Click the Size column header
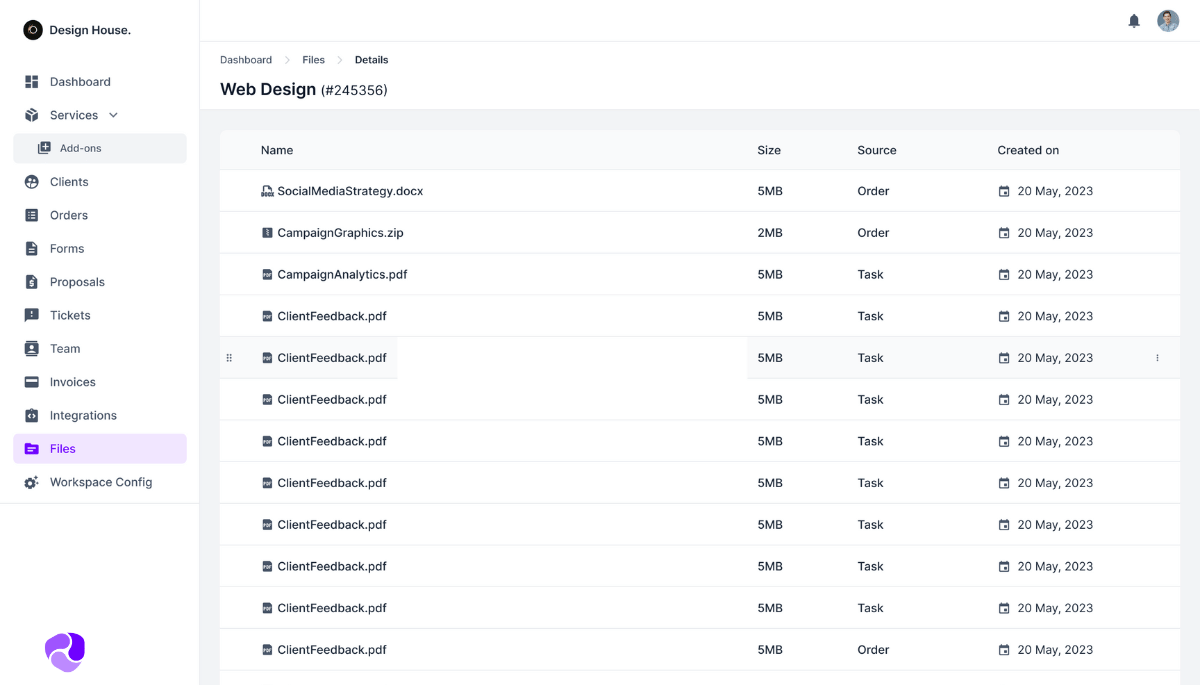Viewport: 1200px width, 685px height. coord(768,150)
